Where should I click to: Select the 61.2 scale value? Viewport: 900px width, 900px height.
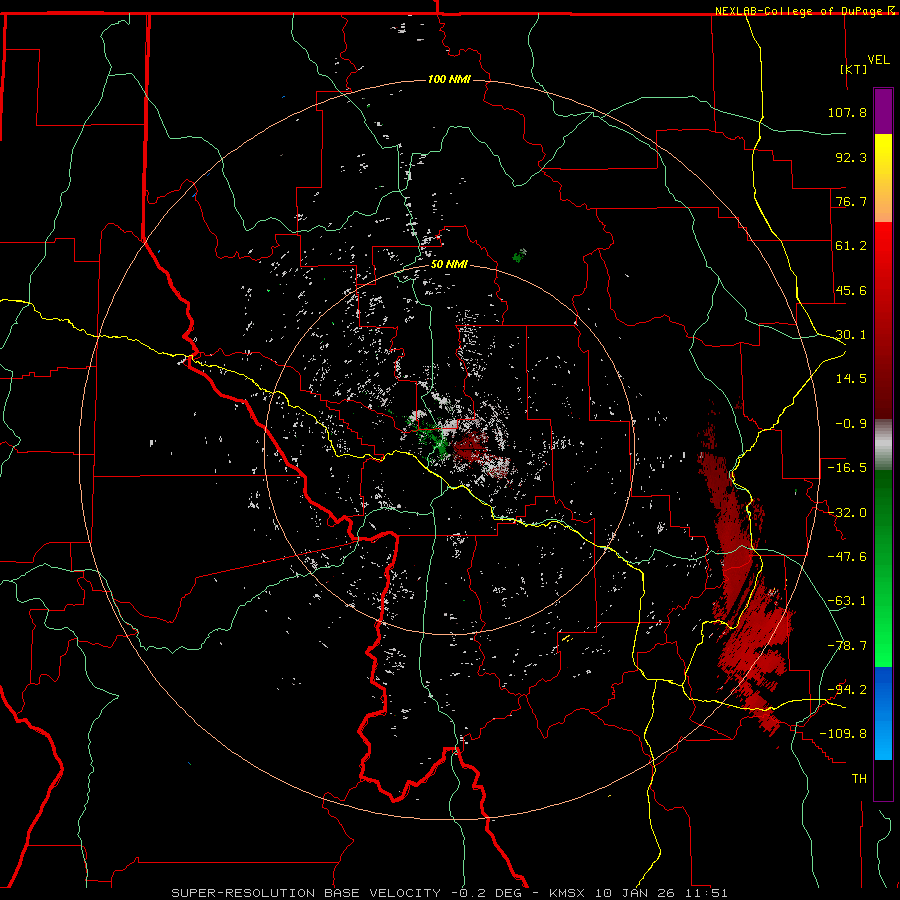coord(851,246)
